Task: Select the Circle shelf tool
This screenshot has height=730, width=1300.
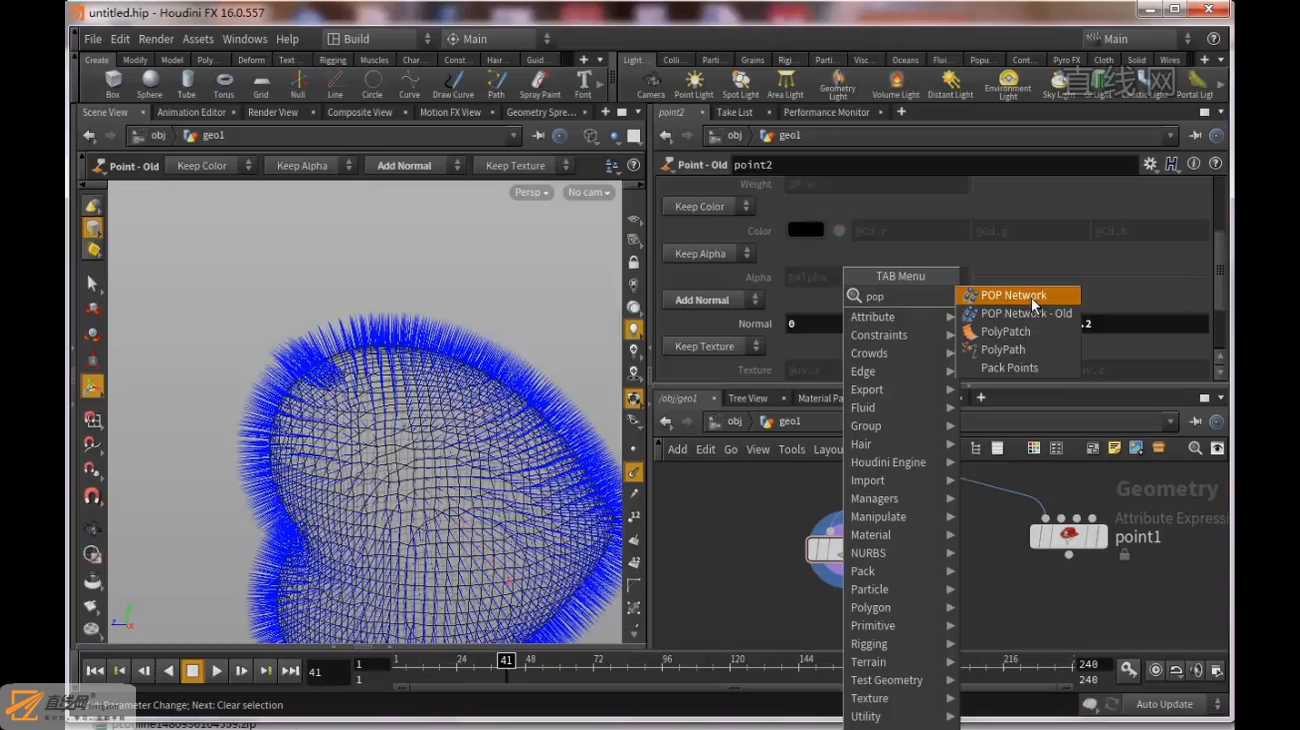Action: 372,84
